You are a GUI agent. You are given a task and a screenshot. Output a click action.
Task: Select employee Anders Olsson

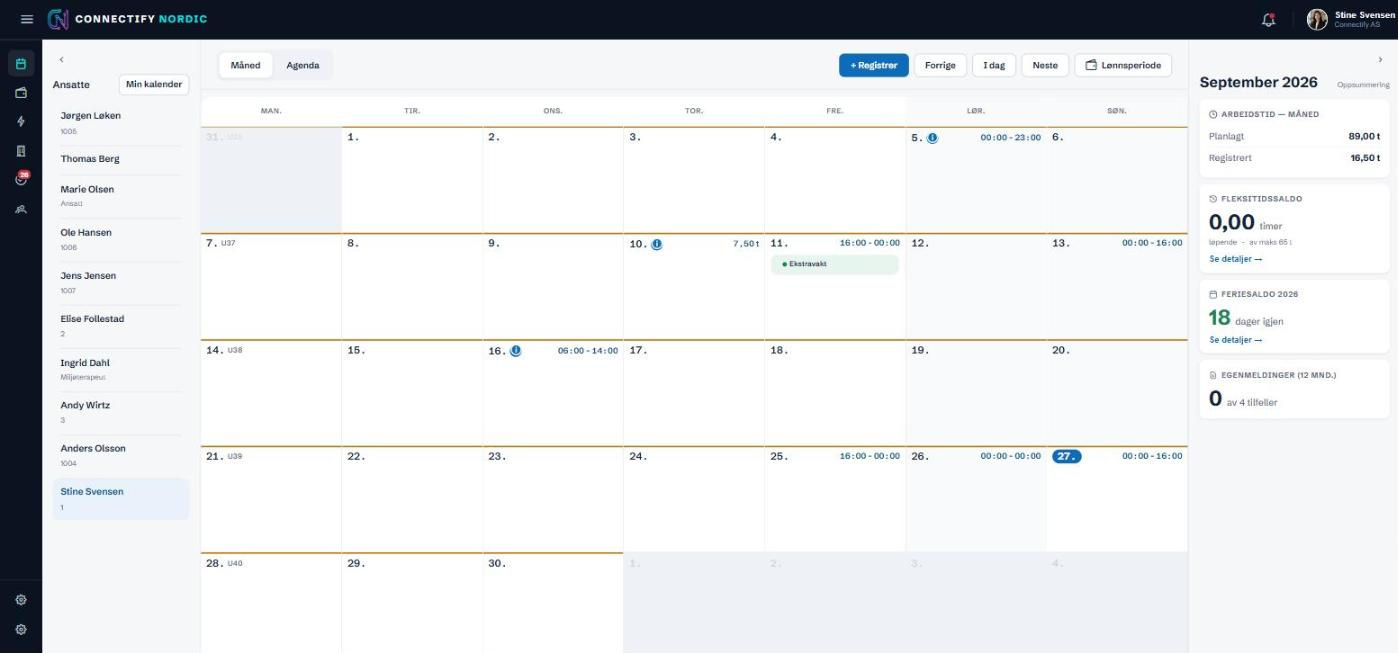120,455
